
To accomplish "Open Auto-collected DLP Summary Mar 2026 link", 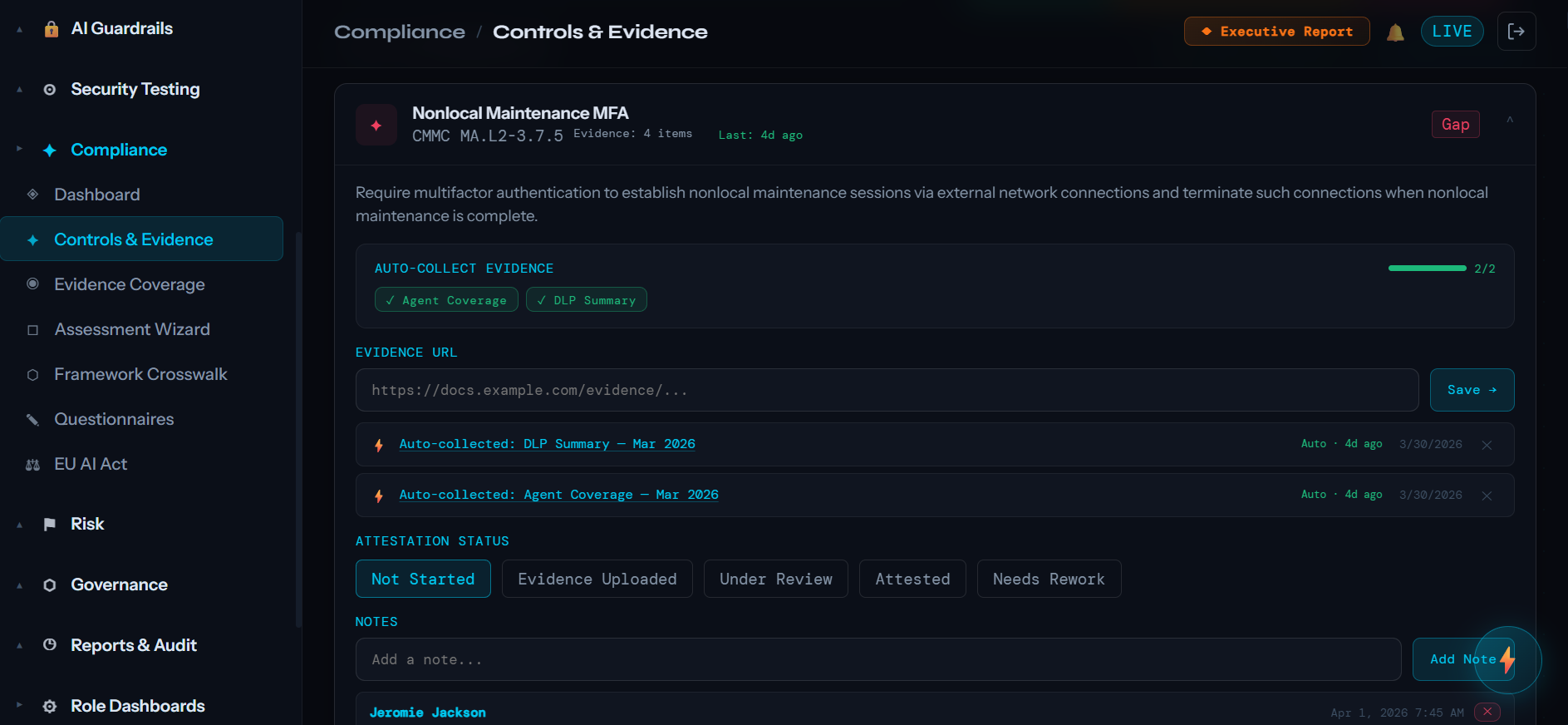I will (547, 444).
